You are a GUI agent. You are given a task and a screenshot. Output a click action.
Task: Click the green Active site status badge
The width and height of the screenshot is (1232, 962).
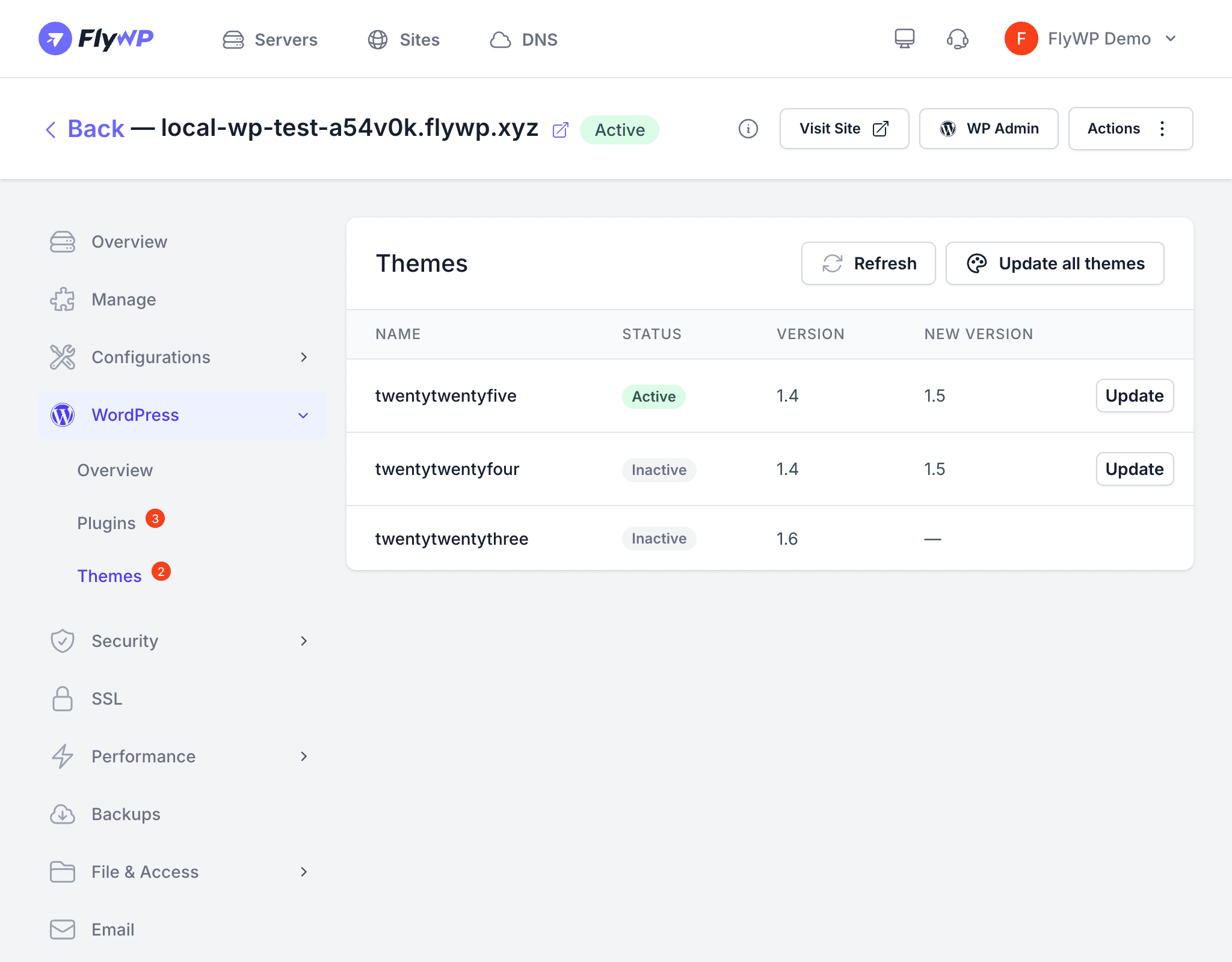click(620, 130)
